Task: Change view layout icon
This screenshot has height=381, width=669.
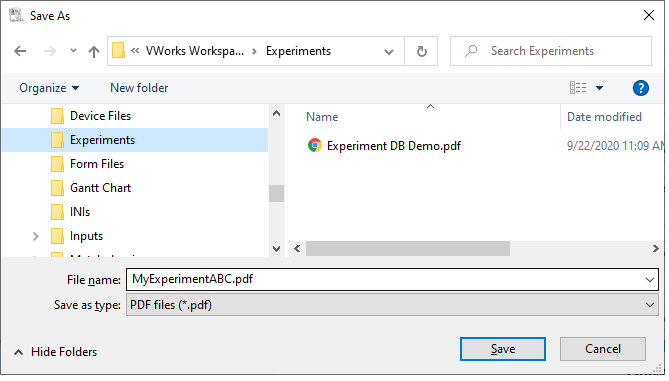Action: [x=578, y=87]
